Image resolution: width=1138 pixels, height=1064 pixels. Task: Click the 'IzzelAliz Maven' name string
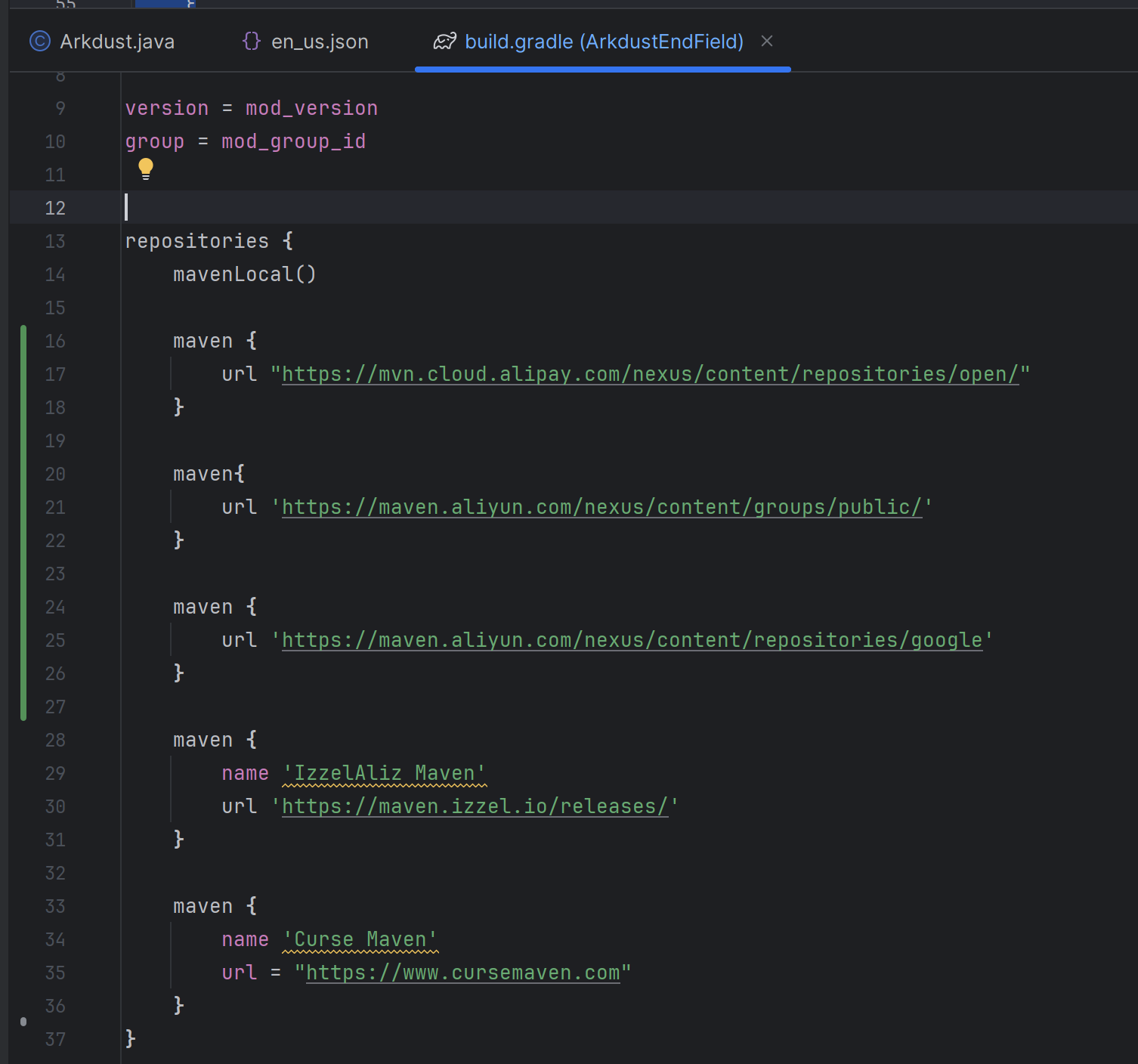point(384,773)
